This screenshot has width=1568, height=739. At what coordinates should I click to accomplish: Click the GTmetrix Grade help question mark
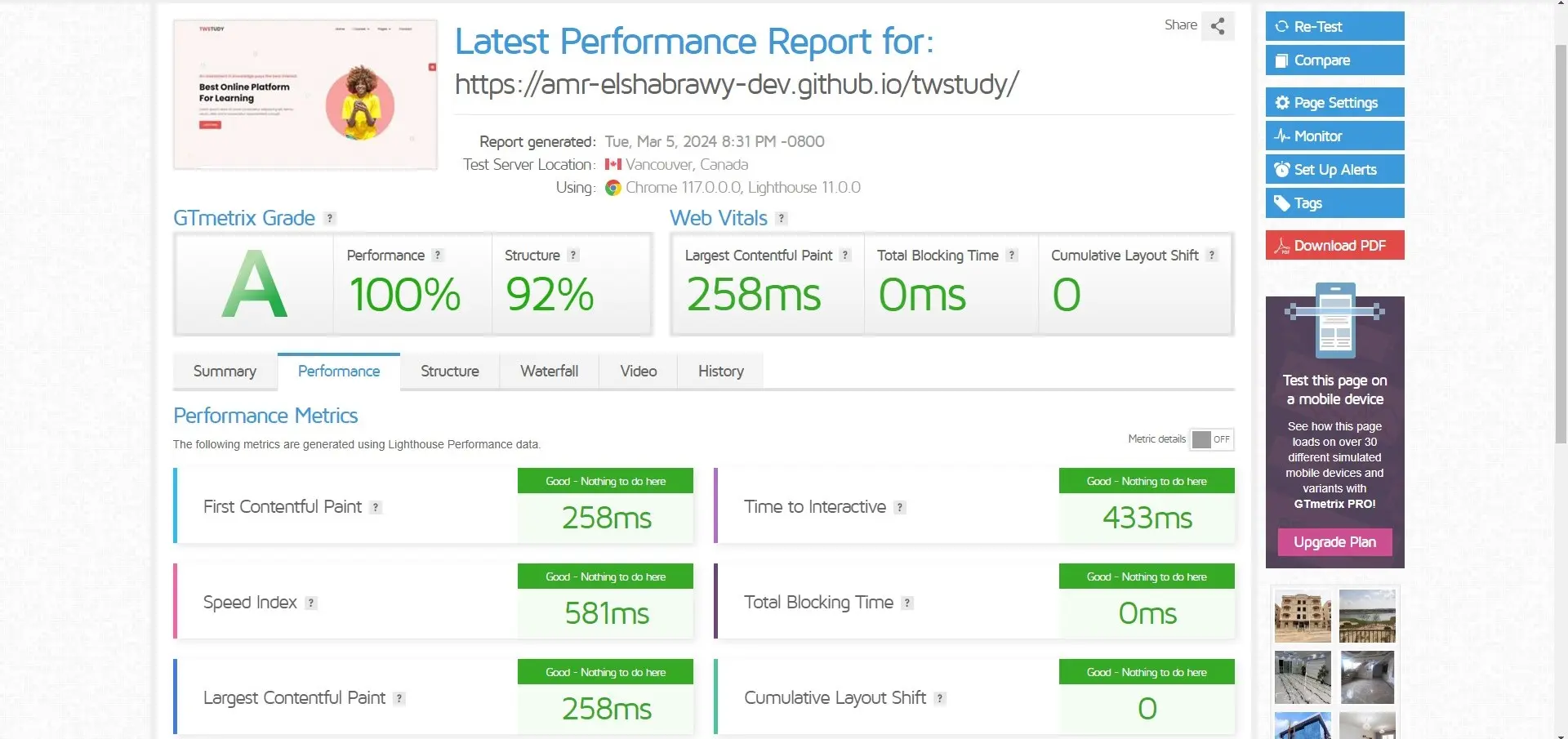(330, 218)
